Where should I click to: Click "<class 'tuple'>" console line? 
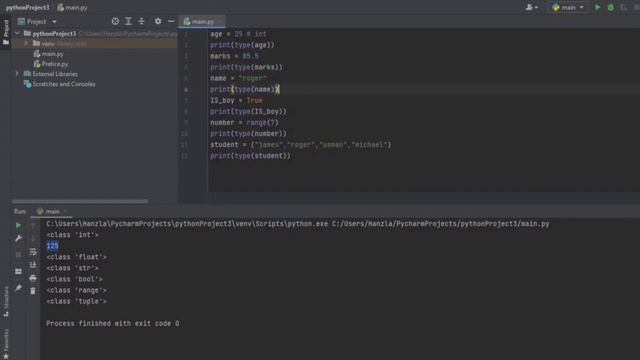76,301
